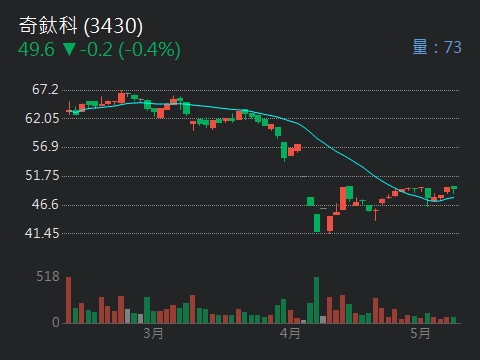Click the tallest green volume bar in April
This screenshot has width=480, height=360.
click(316, 300)
